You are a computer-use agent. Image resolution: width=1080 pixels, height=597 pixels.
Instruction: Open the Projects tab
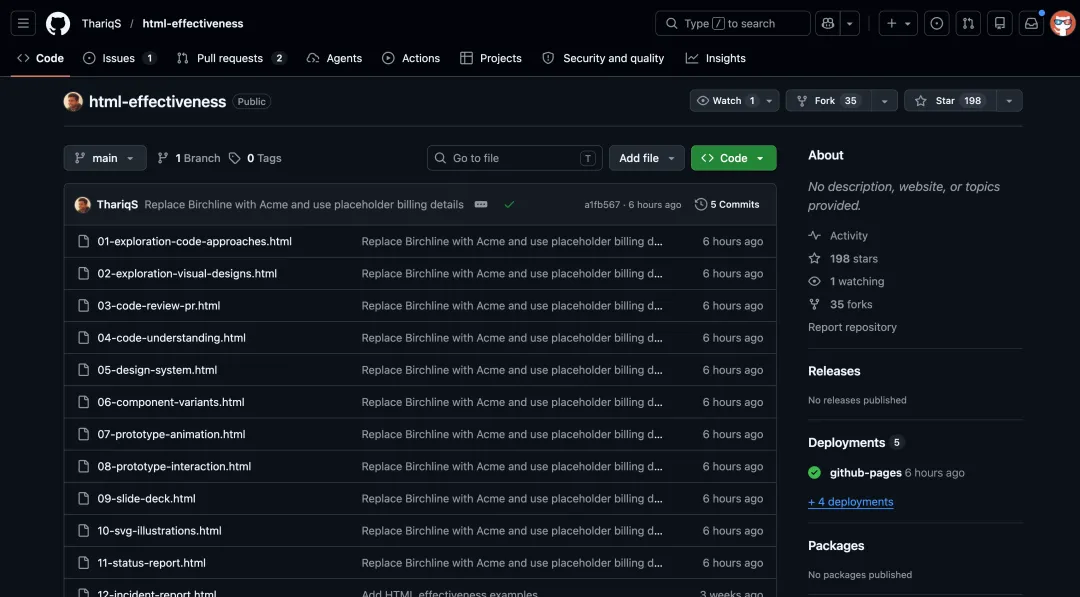[x=491, y=59]
